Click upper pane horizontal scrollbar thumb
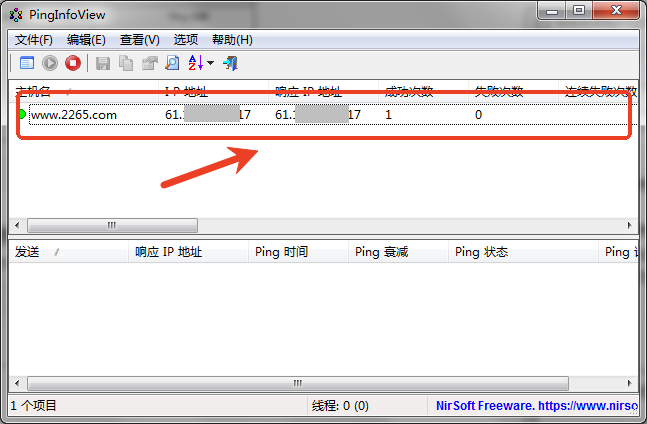 [x=112, y=225]
